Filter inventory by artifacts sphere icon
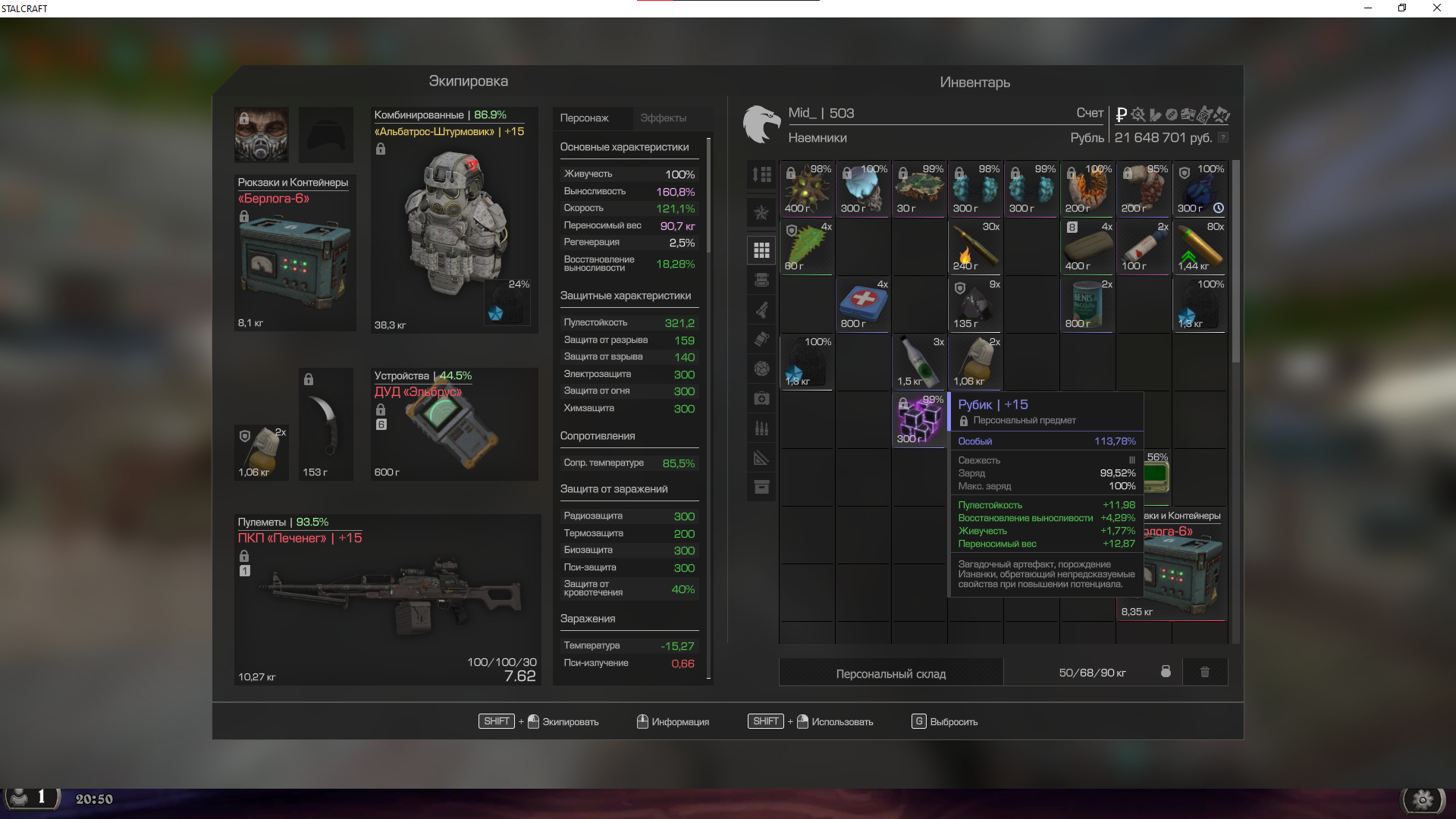 (x=761, y=369)
